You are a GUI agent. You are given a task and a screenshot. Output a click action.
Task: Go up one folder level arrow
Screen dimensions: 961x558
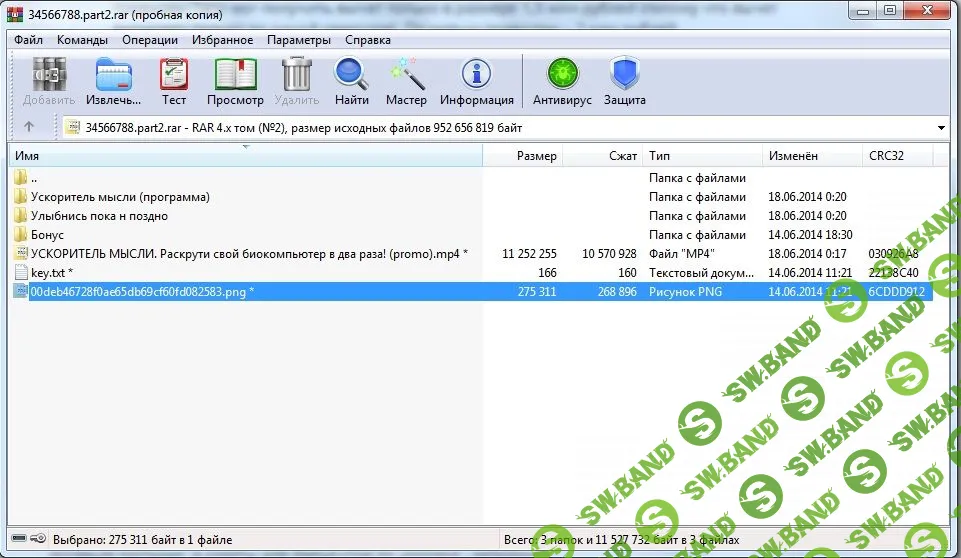coord(29,127)
